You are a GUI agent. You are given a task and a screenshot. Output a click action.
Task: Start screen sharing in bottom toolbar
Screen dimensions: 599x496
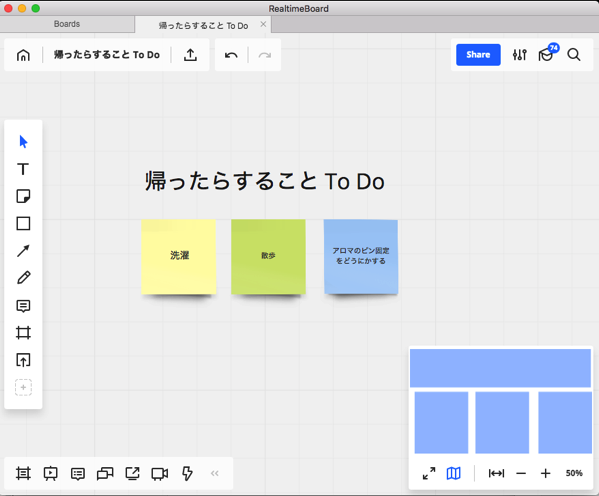coord(133,473)
